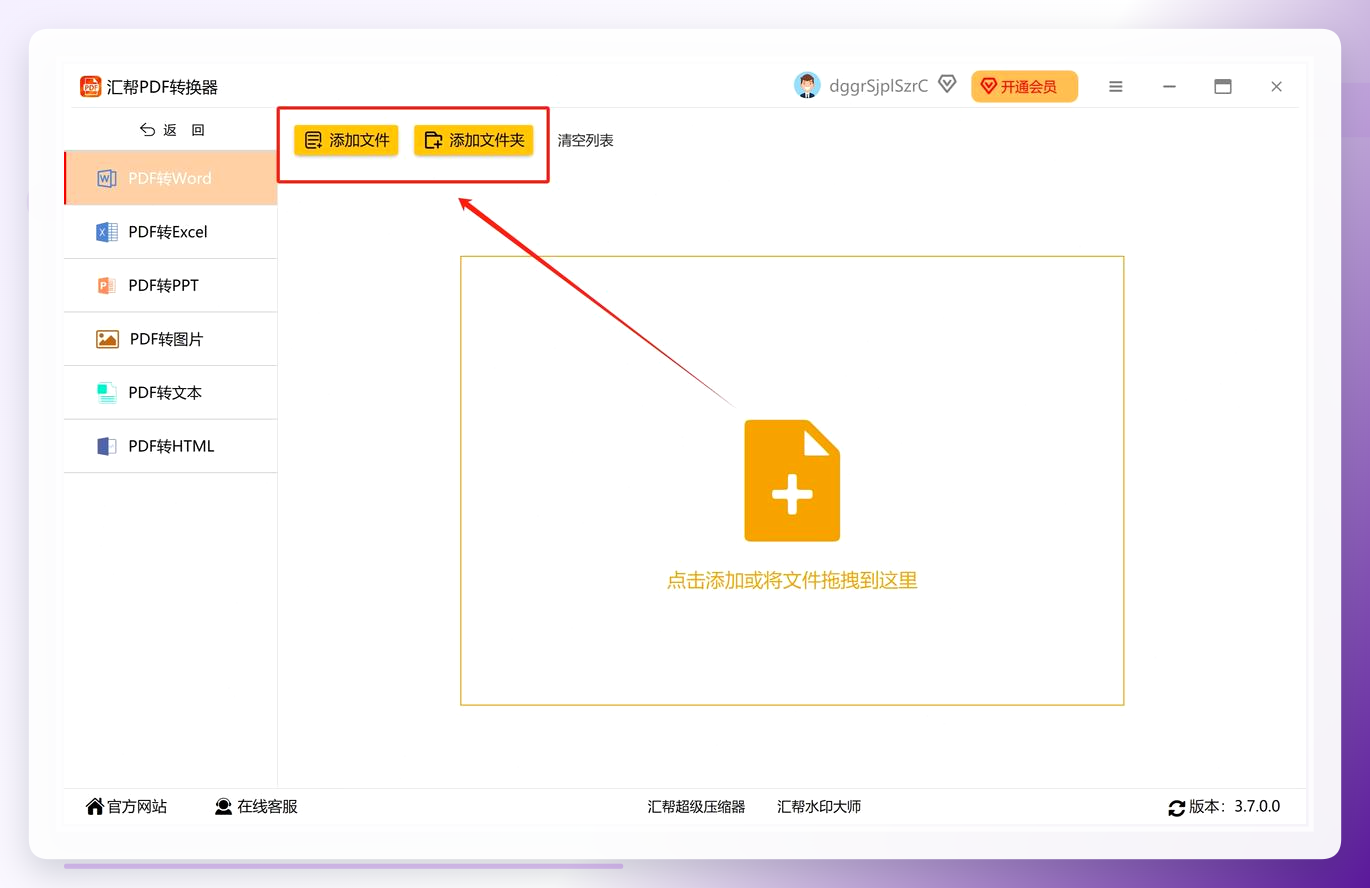
Task: Choose the PDF转PPT conversion option
Action: 171,286
